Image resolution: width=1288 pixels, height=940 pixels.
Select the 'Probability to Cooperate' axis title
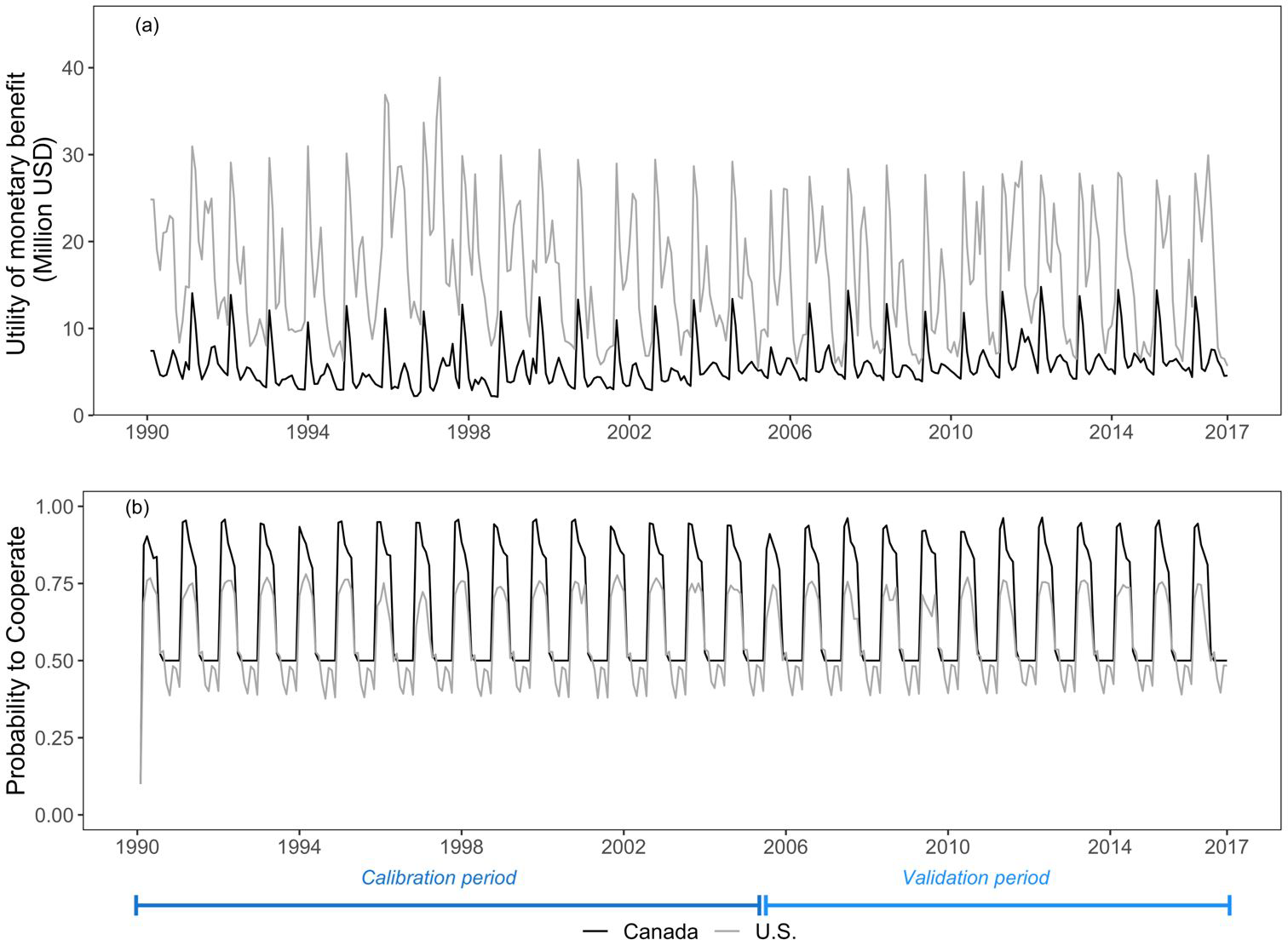pyautogui.click(x=17, y=660)
